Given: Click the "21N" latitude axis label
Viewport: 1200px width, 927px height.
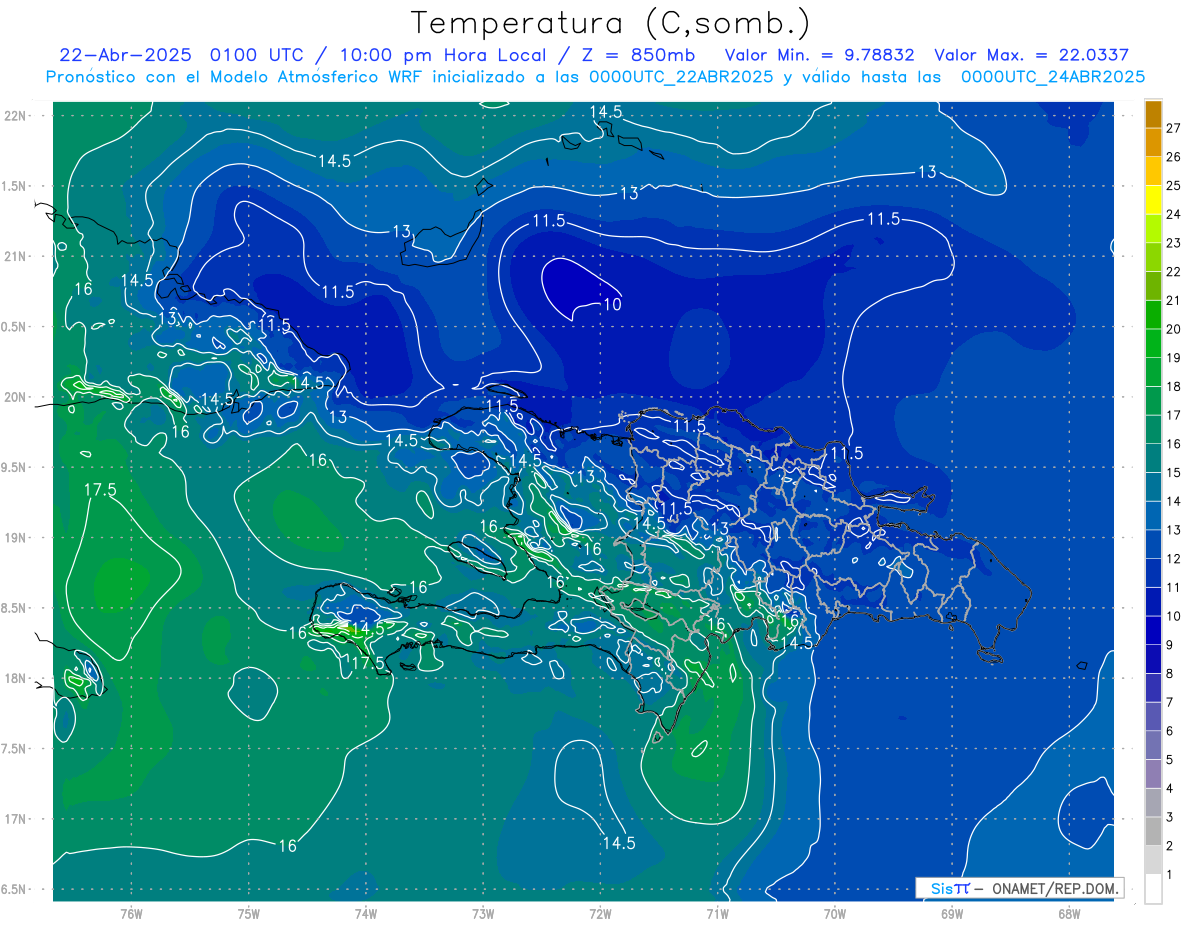Looking at the screenshot, I should click(15, 256).
